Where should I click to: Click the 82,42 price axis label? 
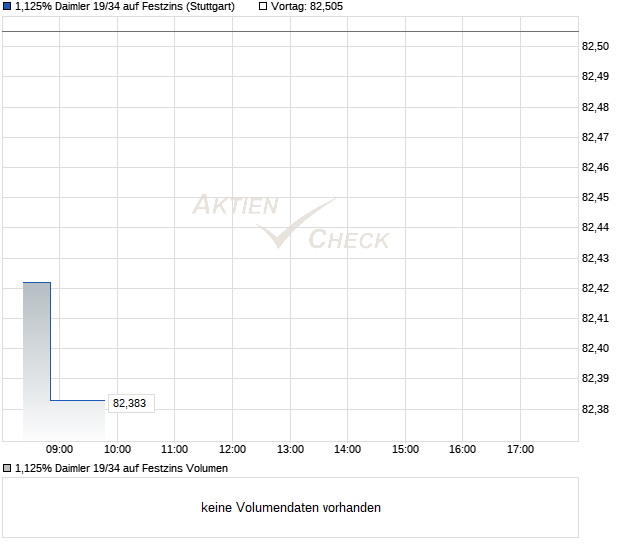[595, 288]
